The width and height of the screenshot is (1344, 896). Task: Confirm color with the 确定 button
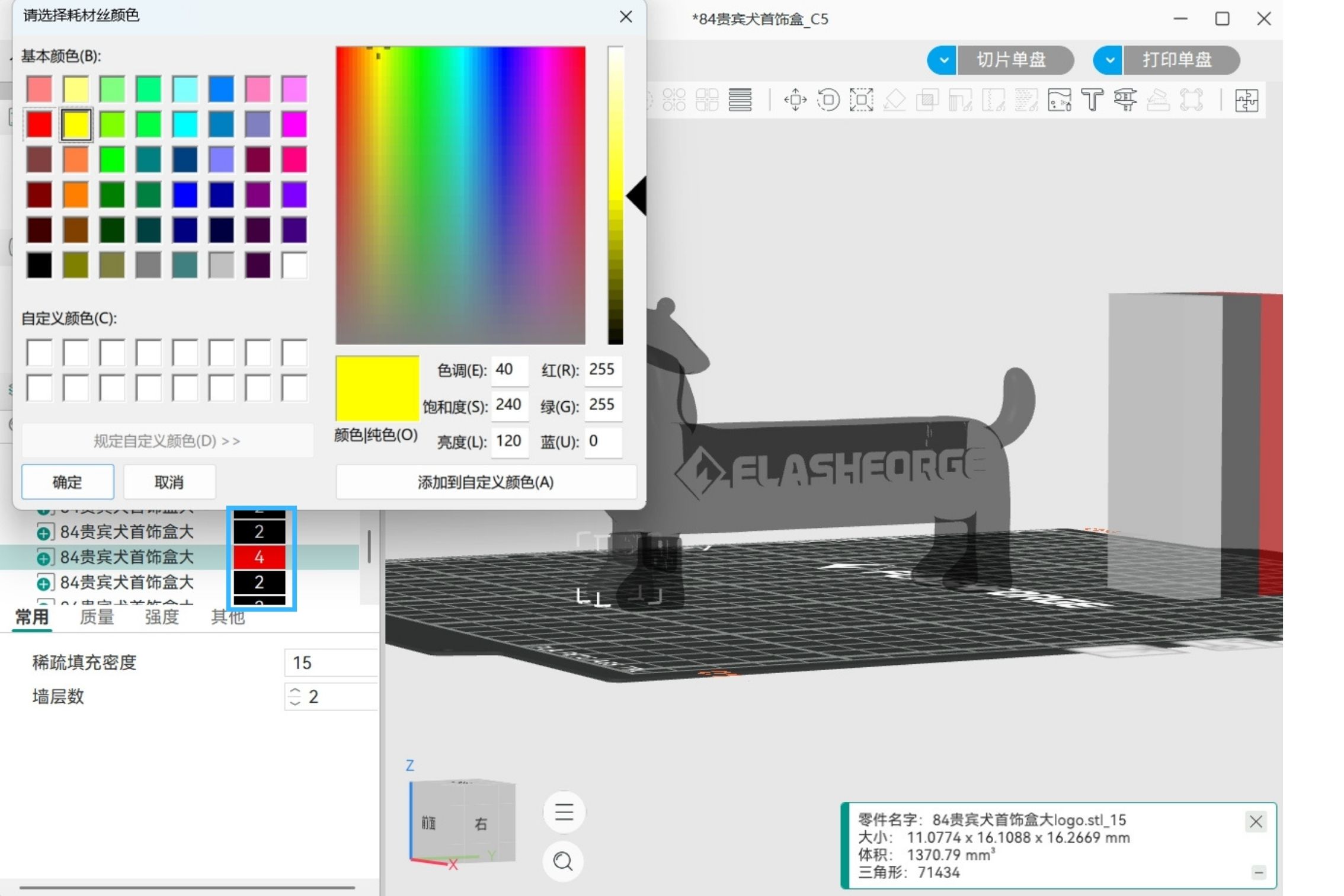68,482
